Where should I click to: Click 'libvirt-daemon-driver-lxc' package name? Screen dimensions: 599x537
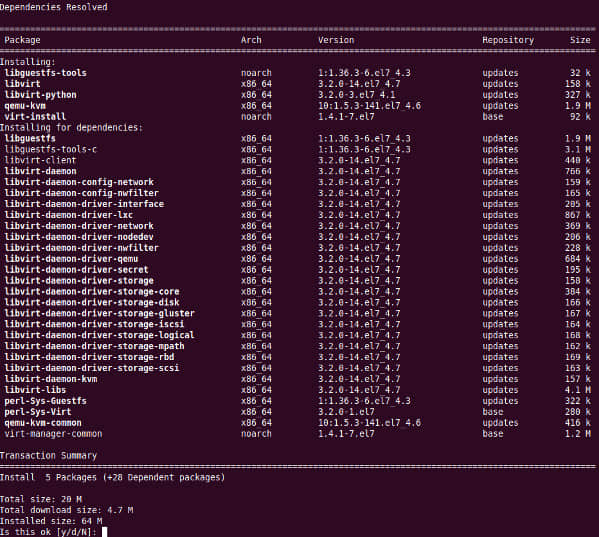69,215
